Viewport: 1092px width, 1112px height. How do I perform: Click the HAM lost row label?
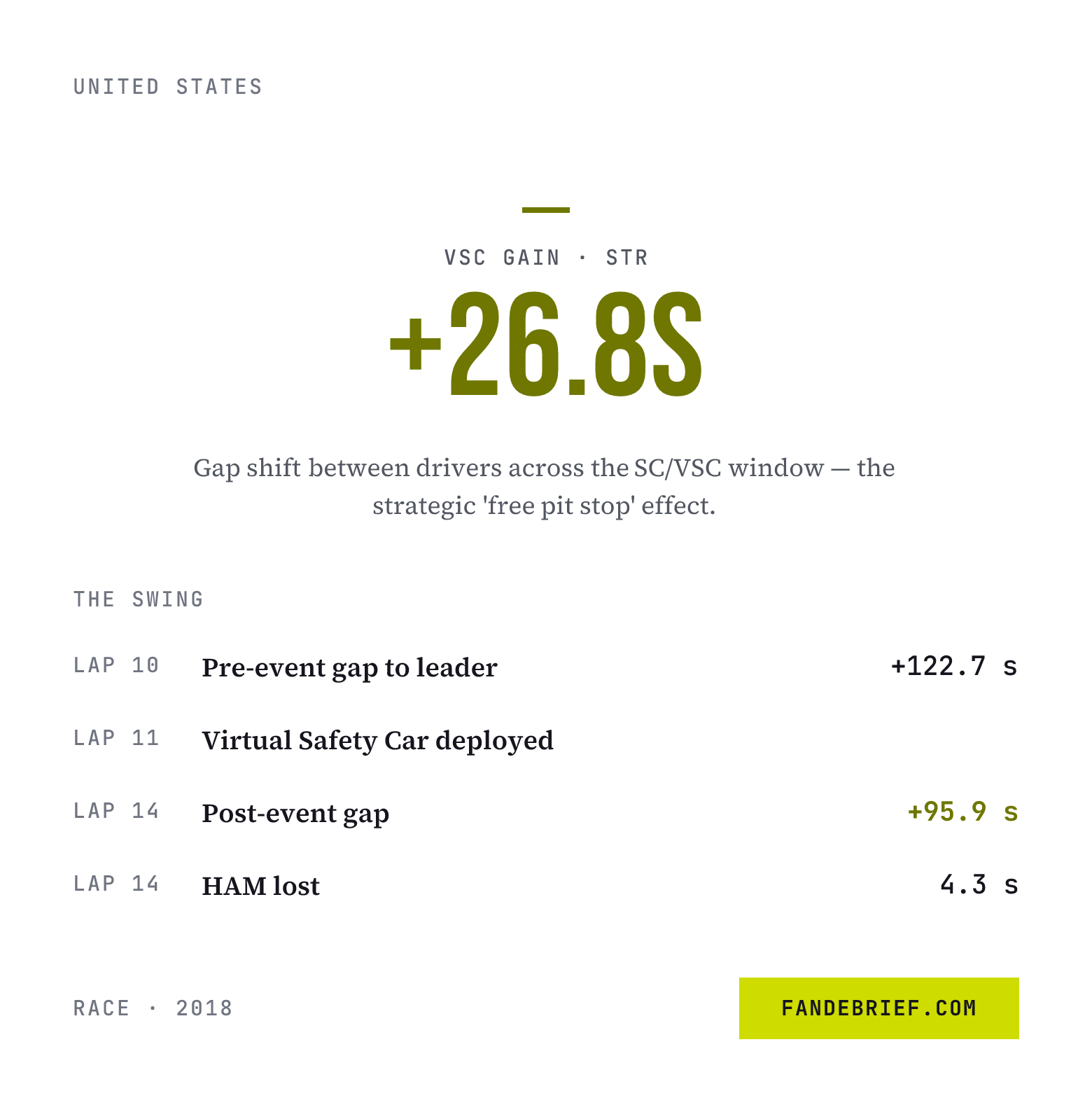260,886
